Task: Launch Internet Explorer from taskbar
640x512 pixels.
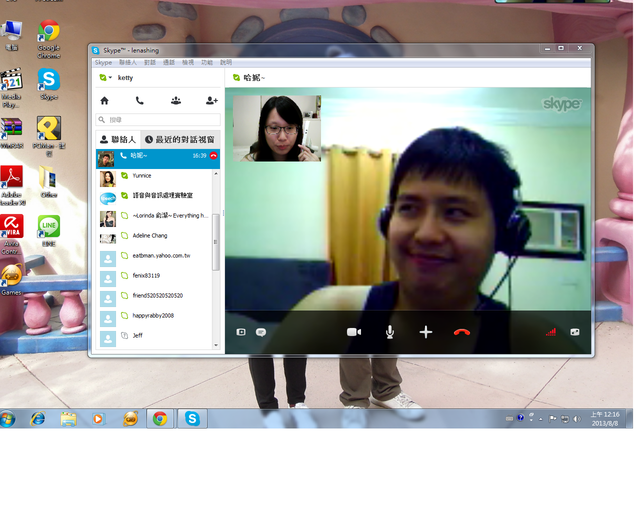Action: coord(38,419)
